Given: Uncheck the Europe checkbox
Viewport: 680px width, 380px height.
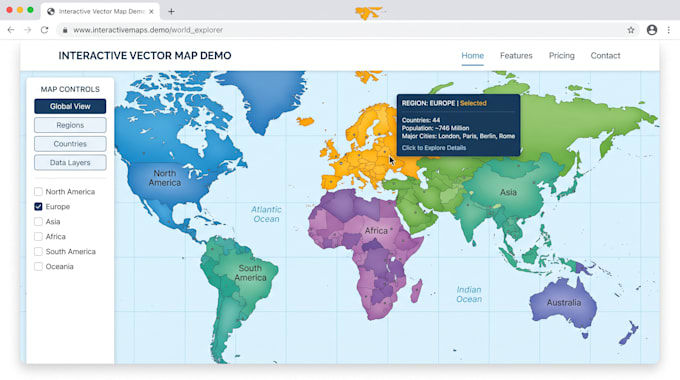Looking at the screenshot, I should click(x=38, y=206).
